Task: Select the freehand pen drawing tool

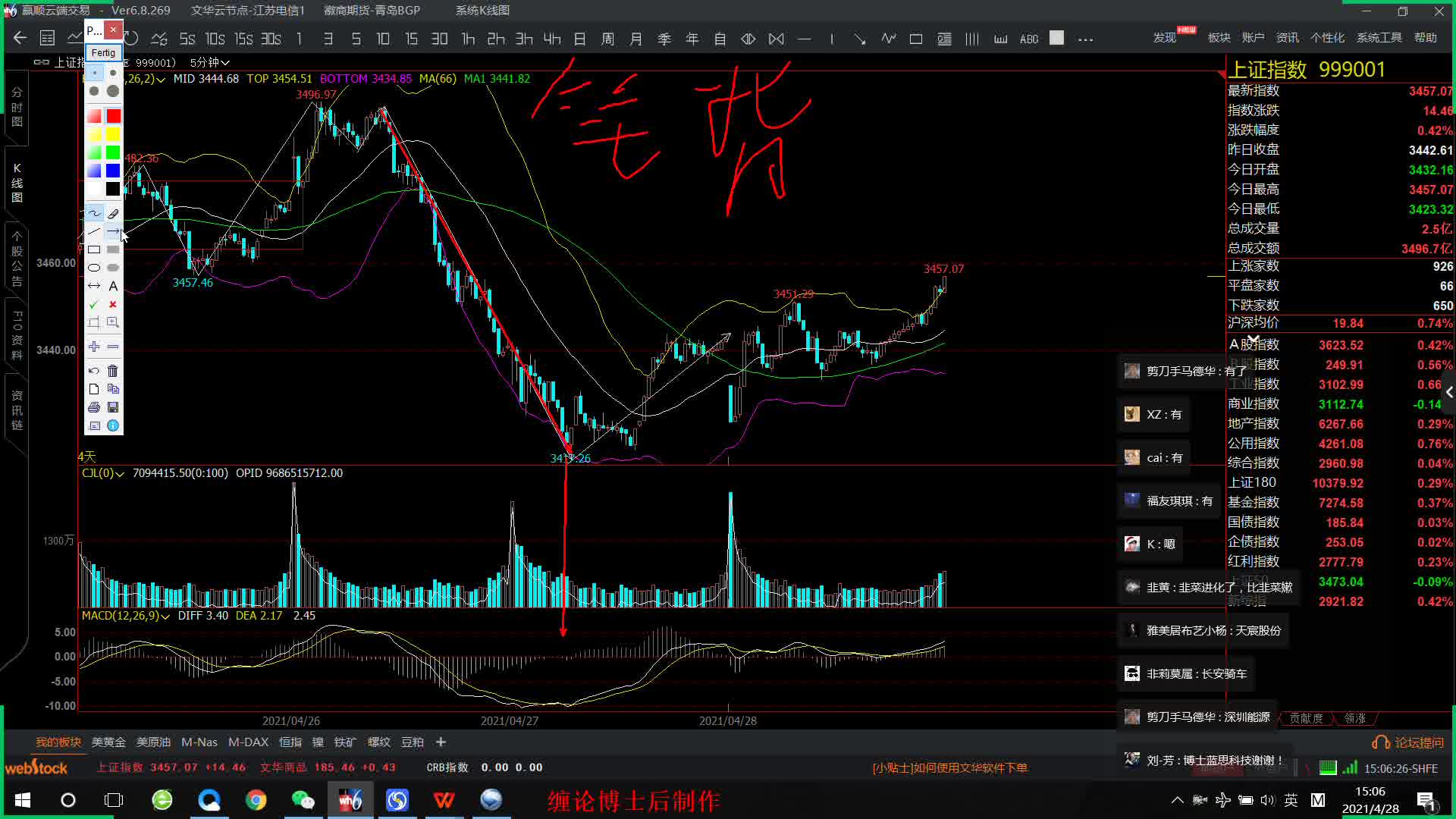Action: (94, 213)
